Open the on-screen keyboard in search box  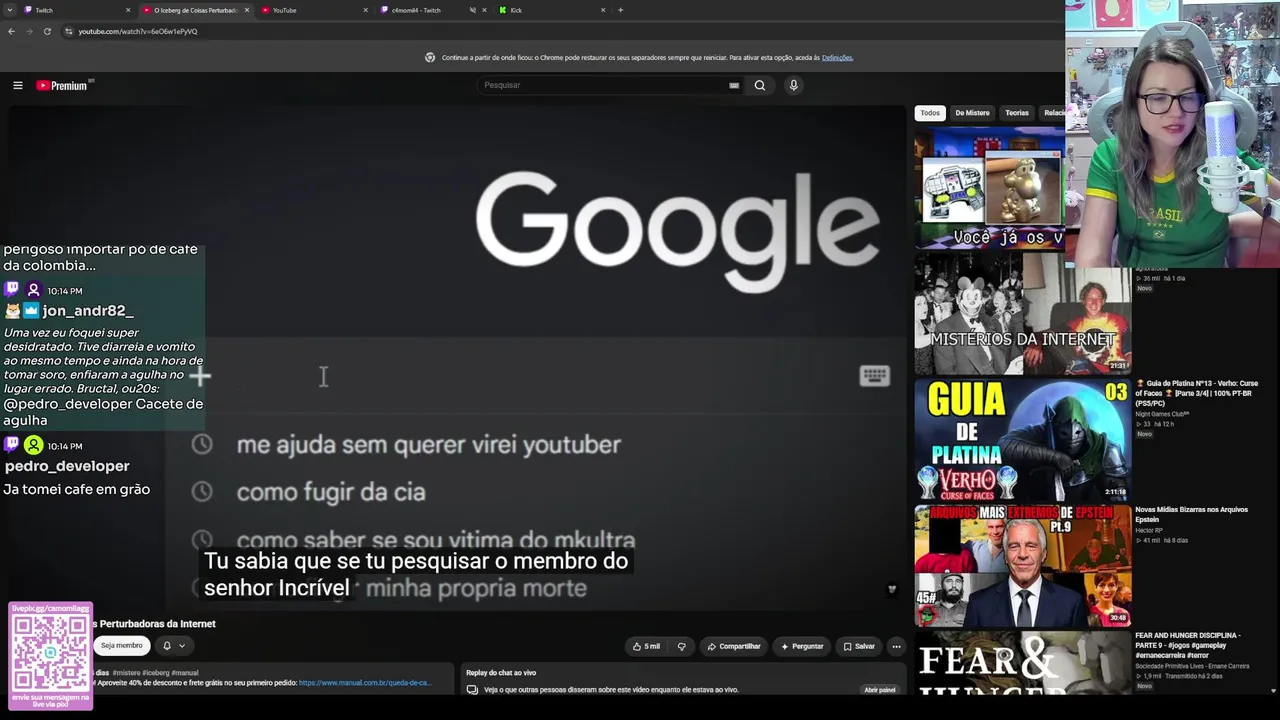coord(734,85)
